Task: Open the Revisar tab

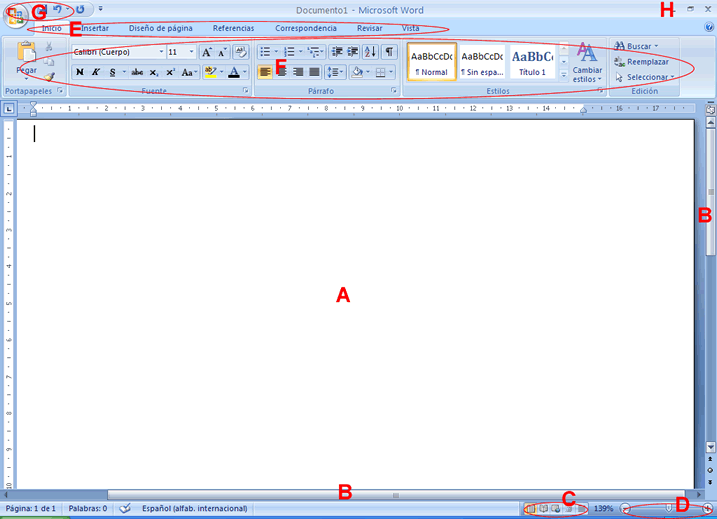Action: 369,28
